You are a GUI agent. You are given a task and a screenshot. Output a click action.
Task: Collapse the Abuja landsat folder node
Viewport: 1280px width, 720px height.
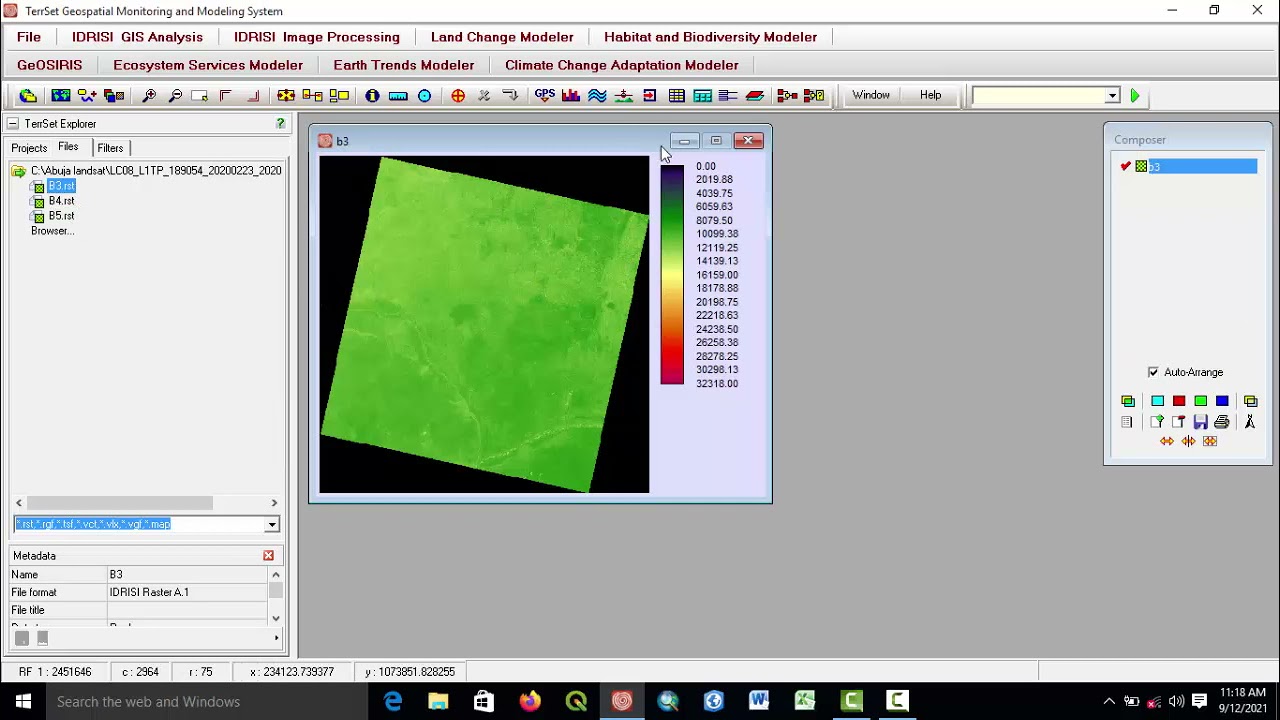[x=18, y=171]
